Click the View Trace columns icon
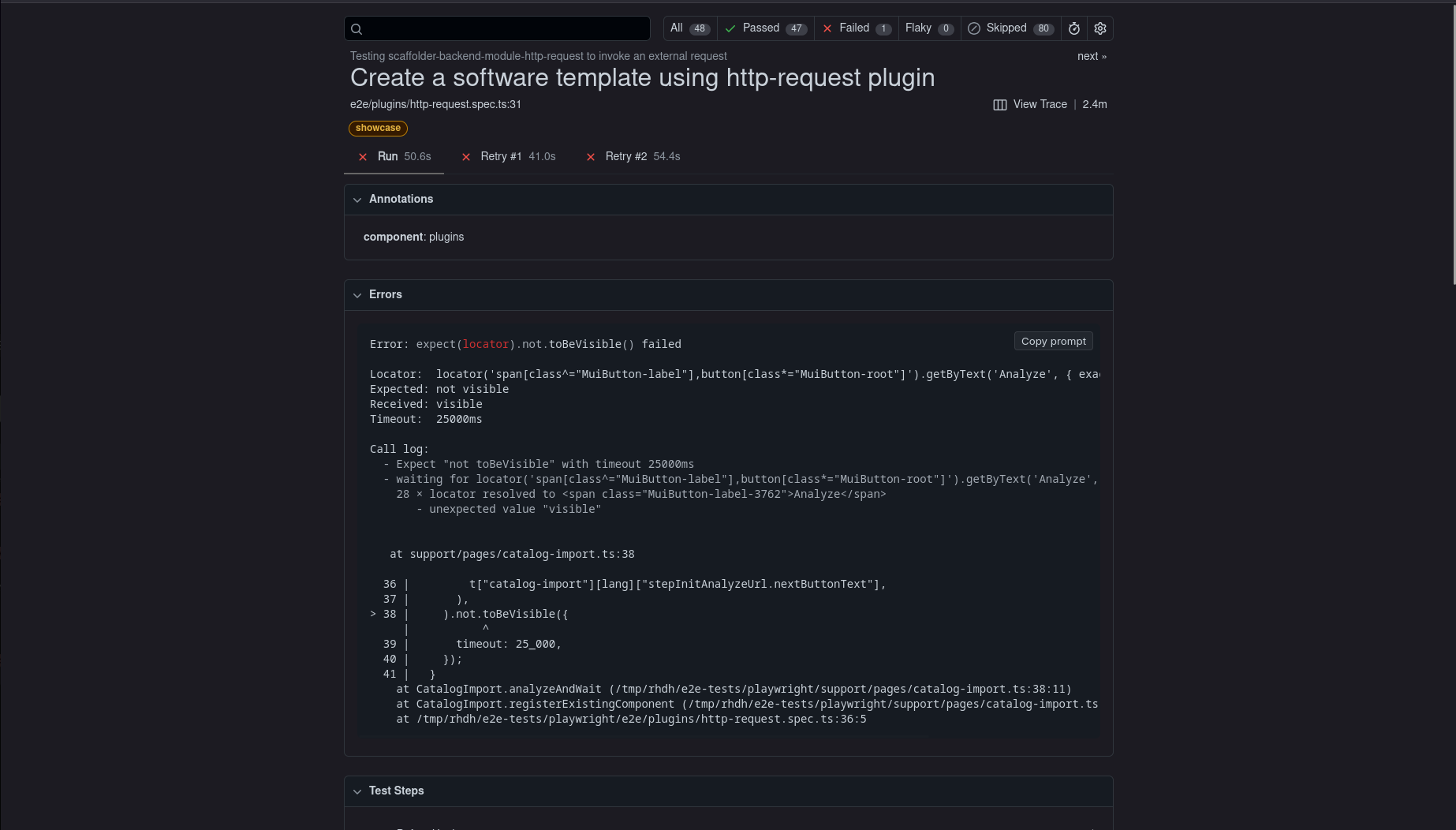Viewport: 1456px width, 830px height. [x=999, y=105]
